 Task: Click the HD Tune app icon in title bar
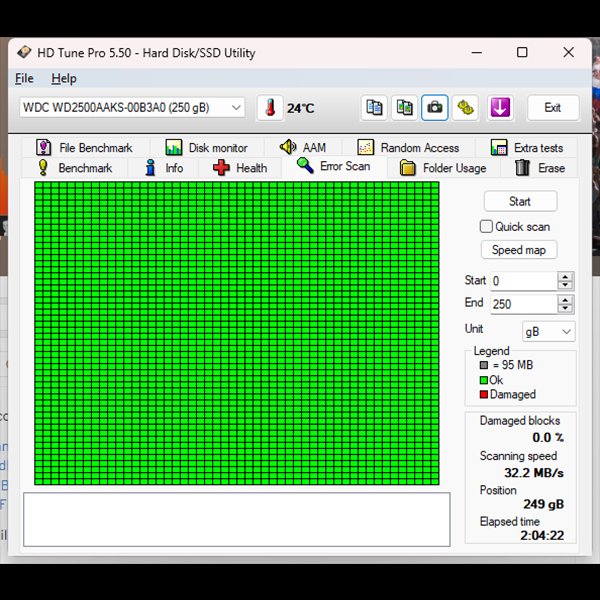(24, 52)
